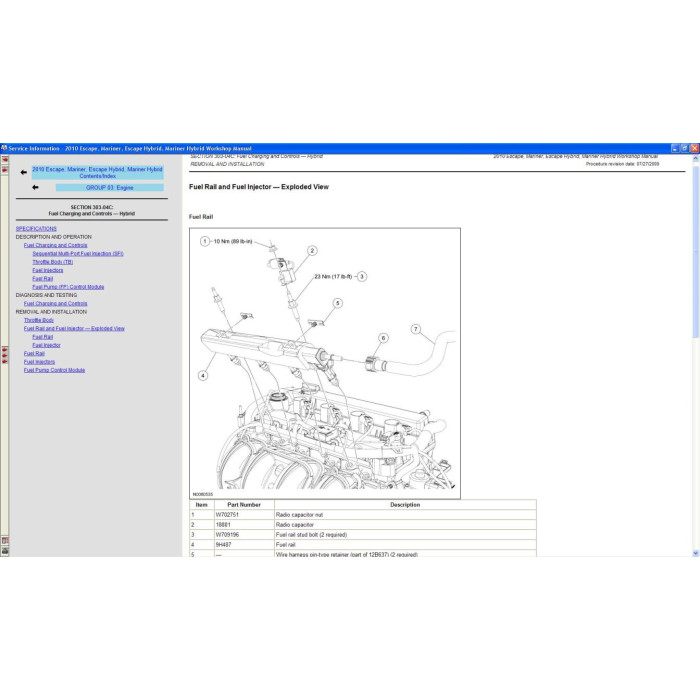The image size is (700, 700).
Task: Click the '10 Nm (89 lb-in)' torque label
Action: 233,242
